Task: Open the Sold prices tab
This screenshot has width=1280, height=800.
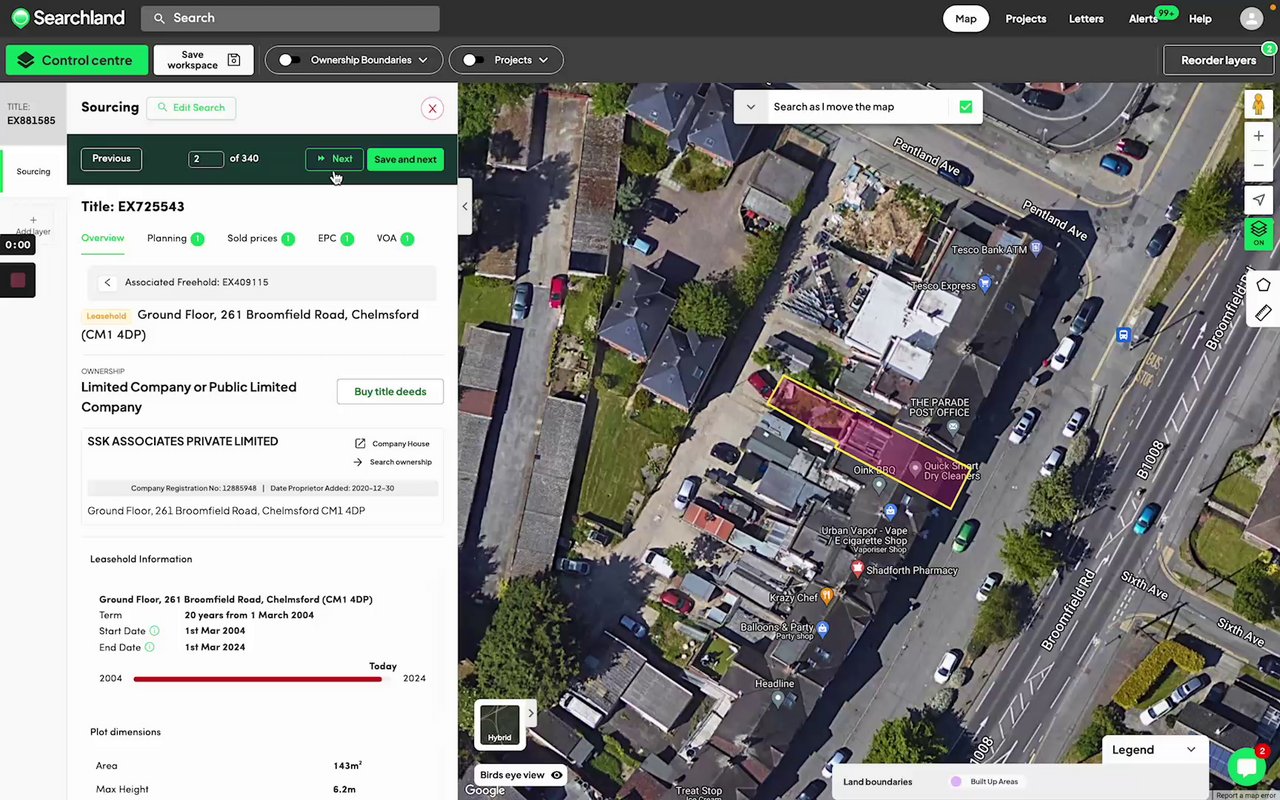Action: [x=261, y=238]
